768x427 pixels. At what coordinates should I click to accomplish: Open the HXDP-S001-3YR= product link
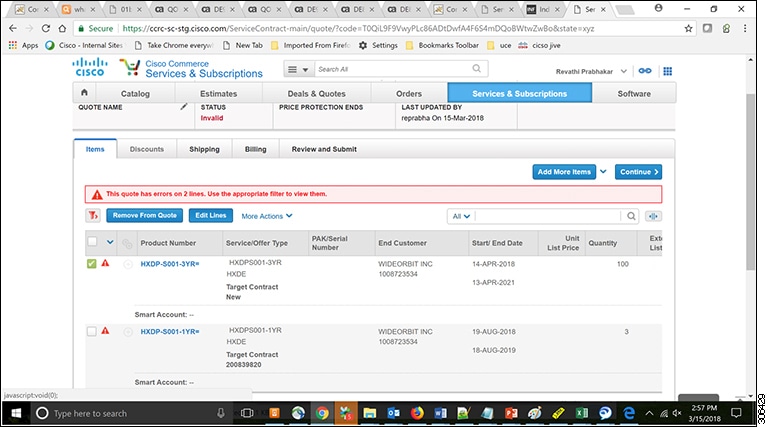[170, 264]
